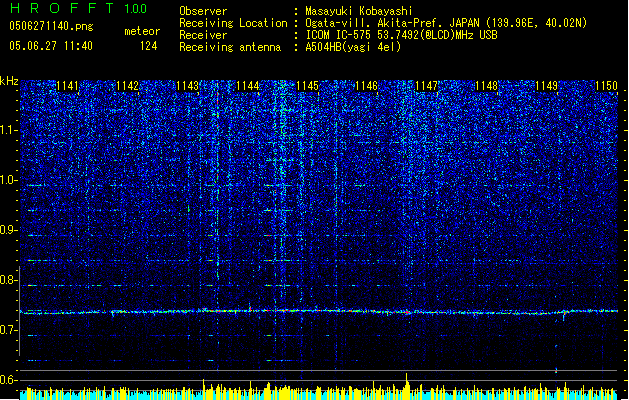Select filename 0506271140.png
The height and width of the screenshot is (400, 629).
click(51, 26)
